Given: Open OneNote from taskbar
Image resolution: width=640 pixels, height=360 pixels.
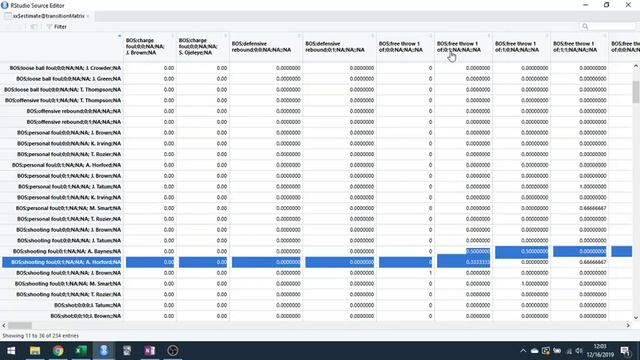Looking at the screenshot, I should (x=150, y=351).
